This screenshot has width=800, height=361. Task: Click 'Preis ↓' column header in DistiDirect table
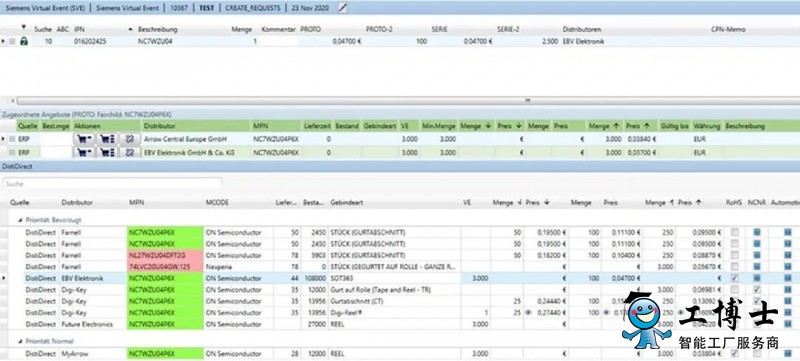[537, 202]
